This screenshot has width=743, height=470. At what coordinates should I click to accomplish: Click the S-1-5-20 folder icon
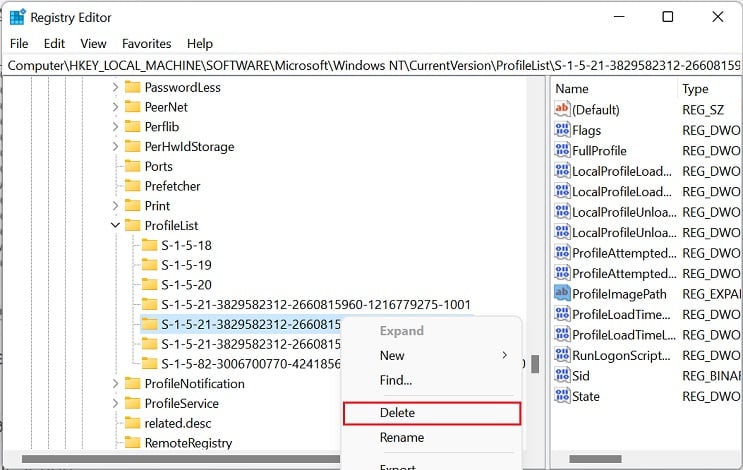click(149, 285)
